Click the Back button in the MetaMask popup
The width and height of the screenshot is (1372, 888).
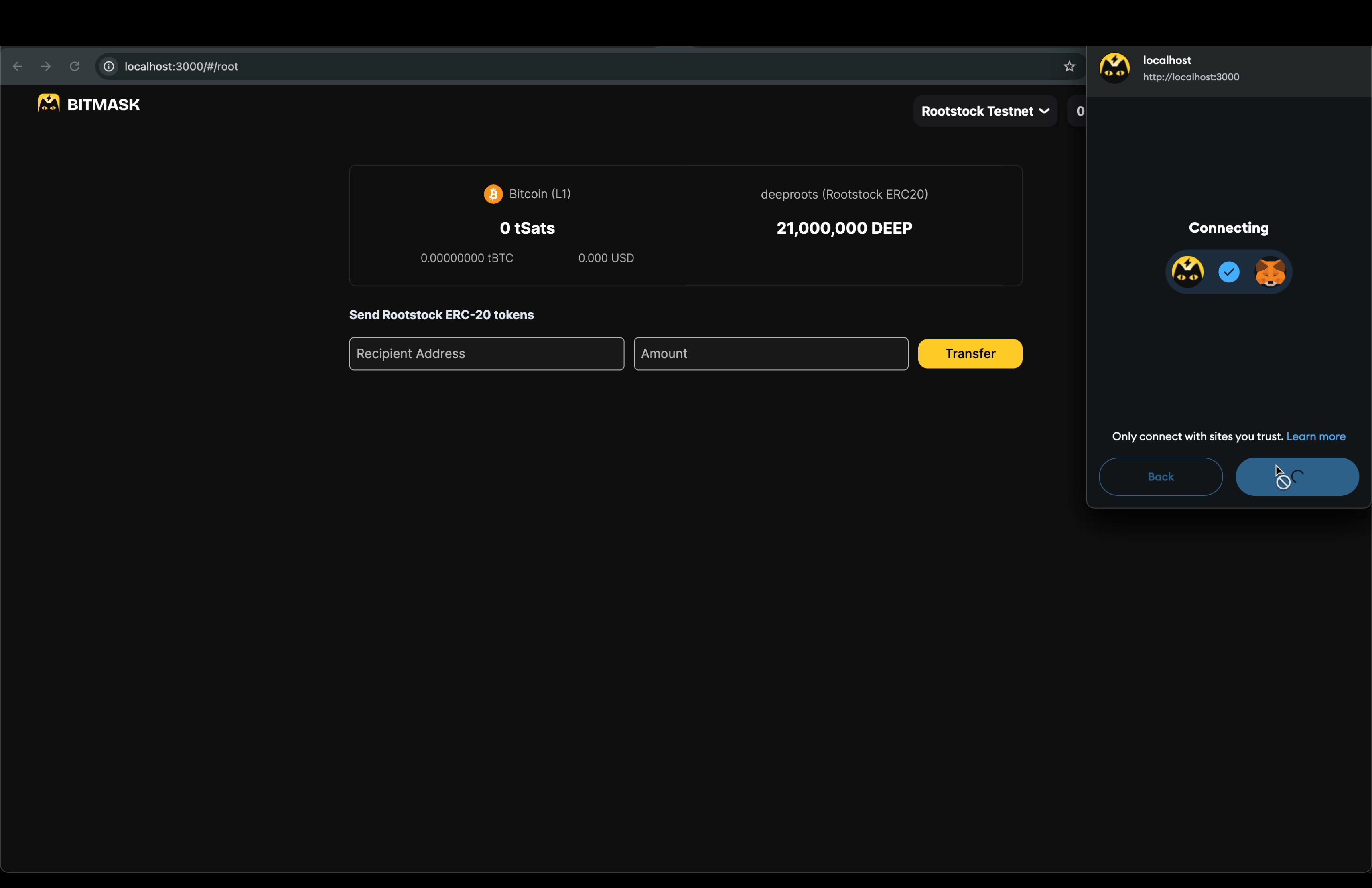click(x=1161, y=477)
